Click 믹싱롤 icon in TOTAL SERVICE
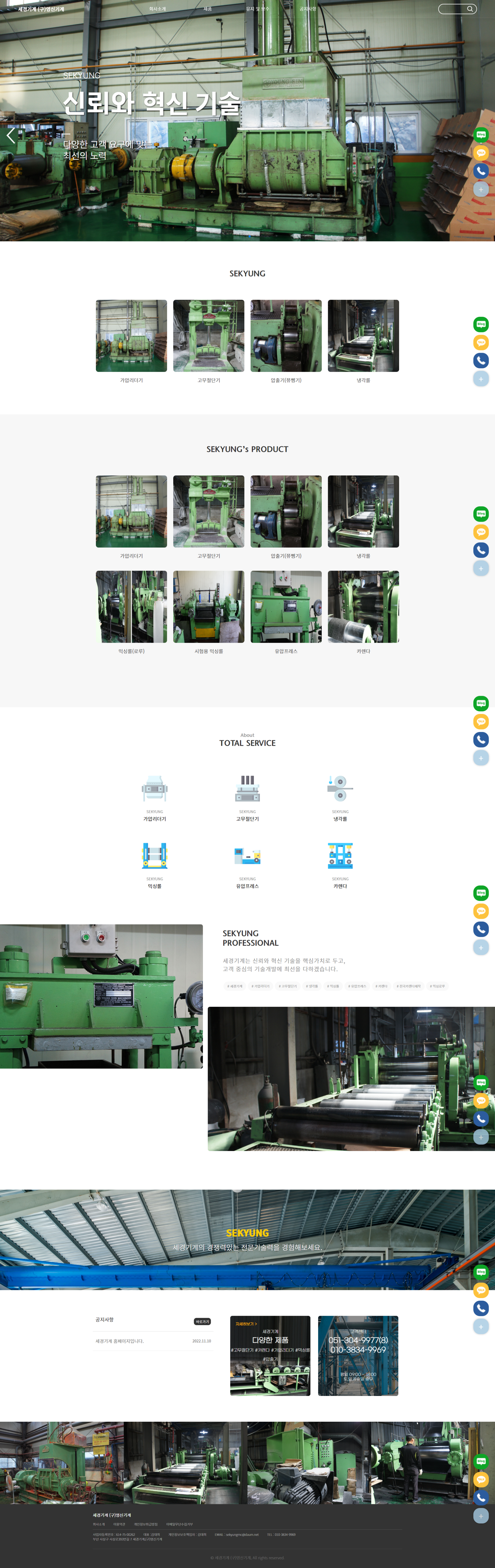 tap(154, 855)
